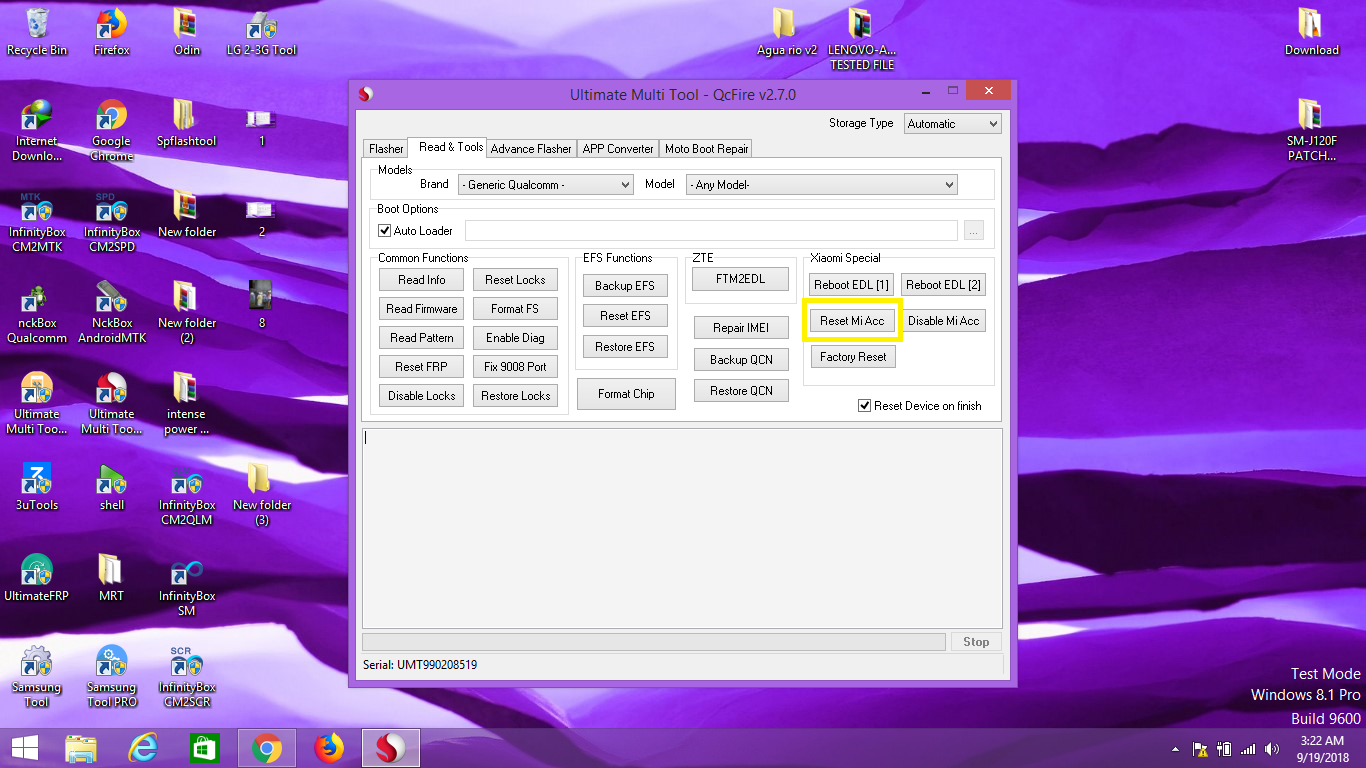Click the Windows Start button
1366x768 pixels.
(24, 748)
